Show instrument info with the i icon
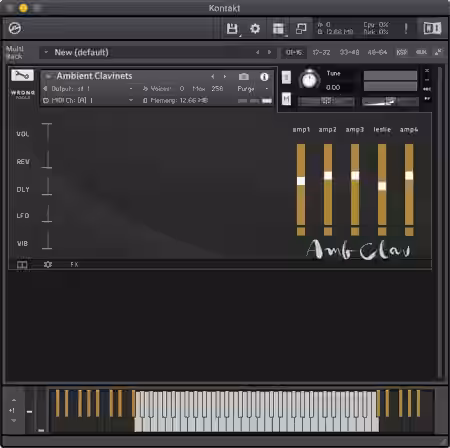450x448 pixels. tap(264, 77)
